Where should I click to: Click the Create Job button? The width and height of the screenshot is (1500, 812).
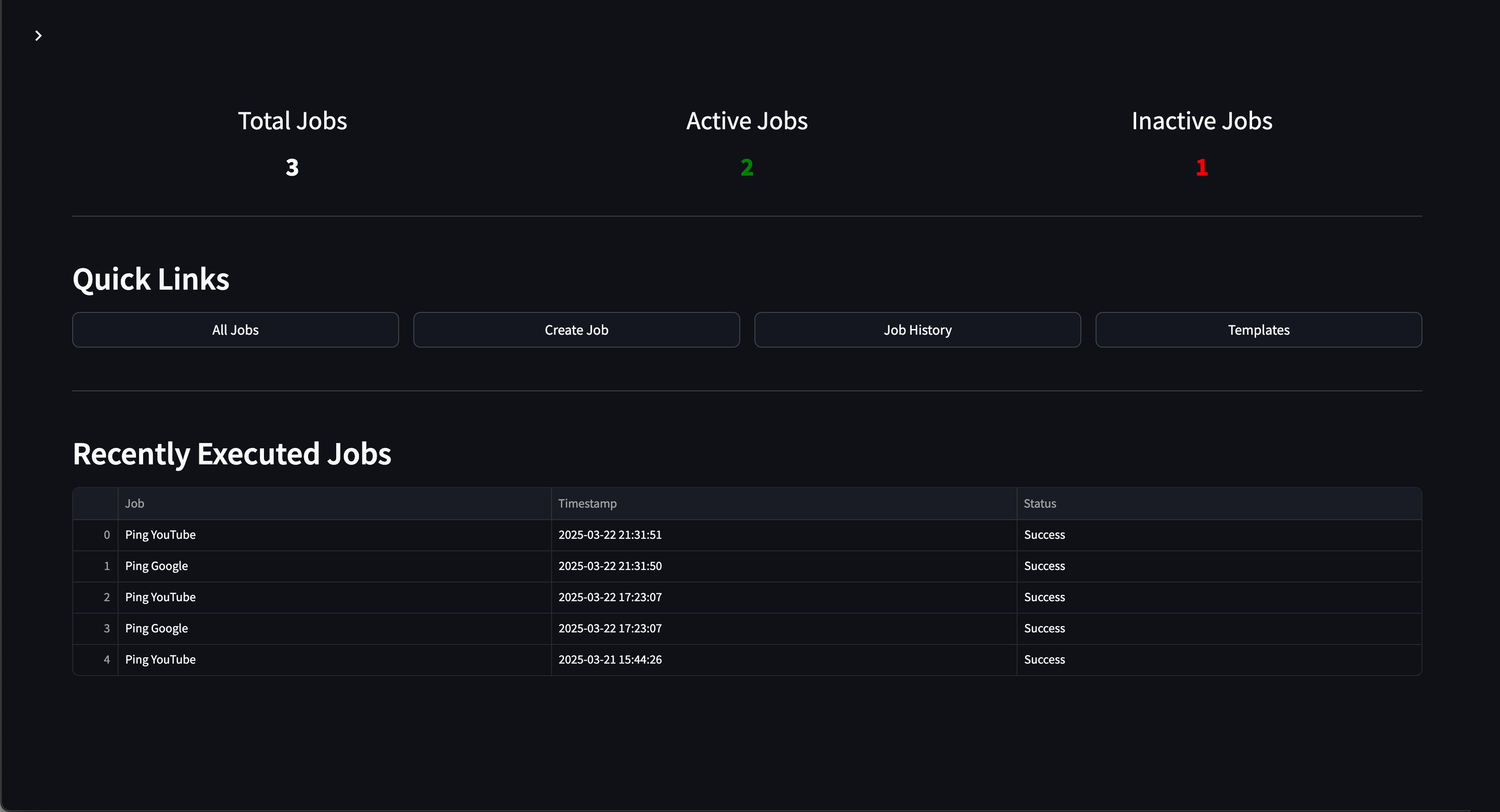point(576,330)
